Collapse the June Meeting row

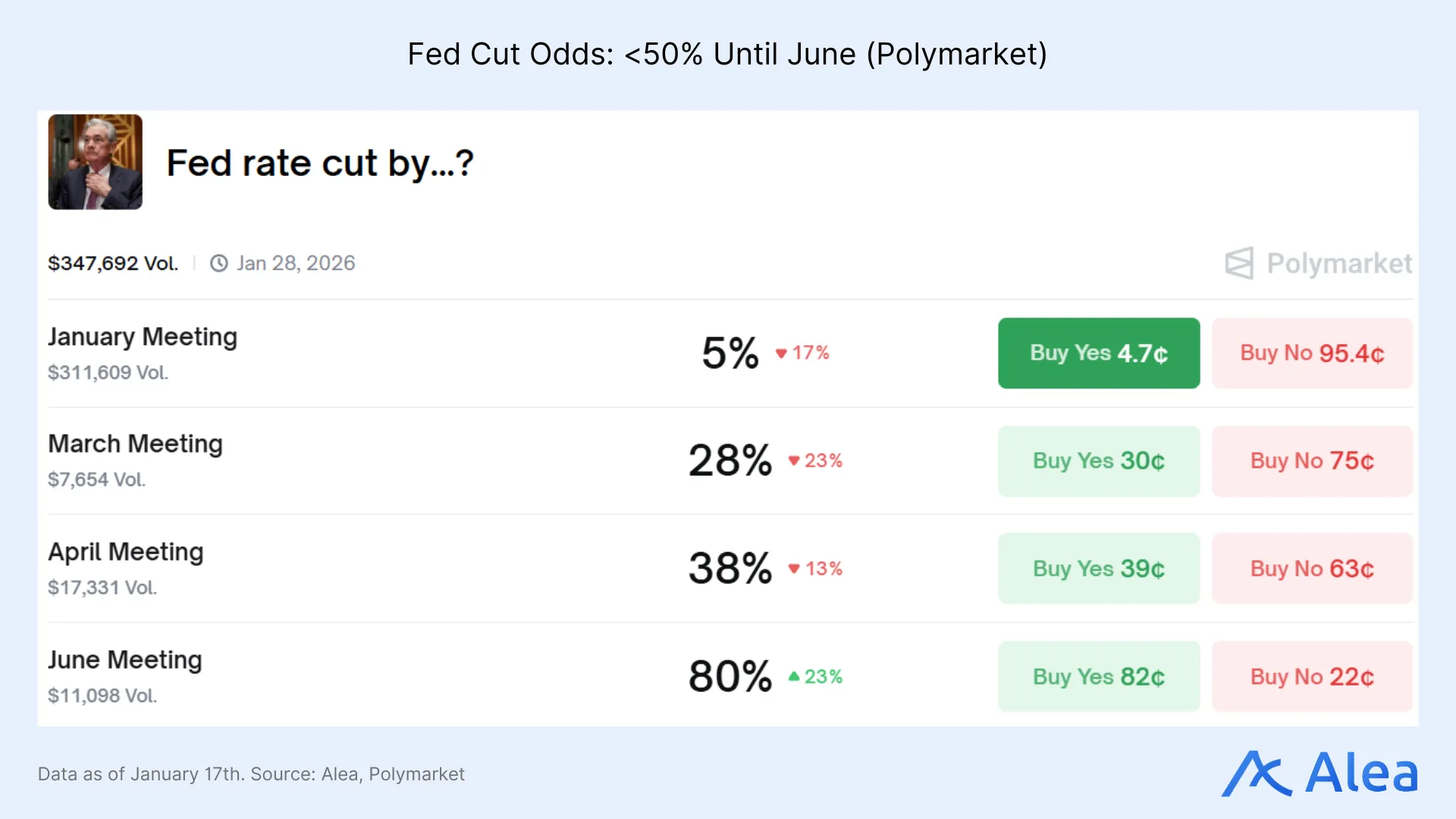point(125,661)
